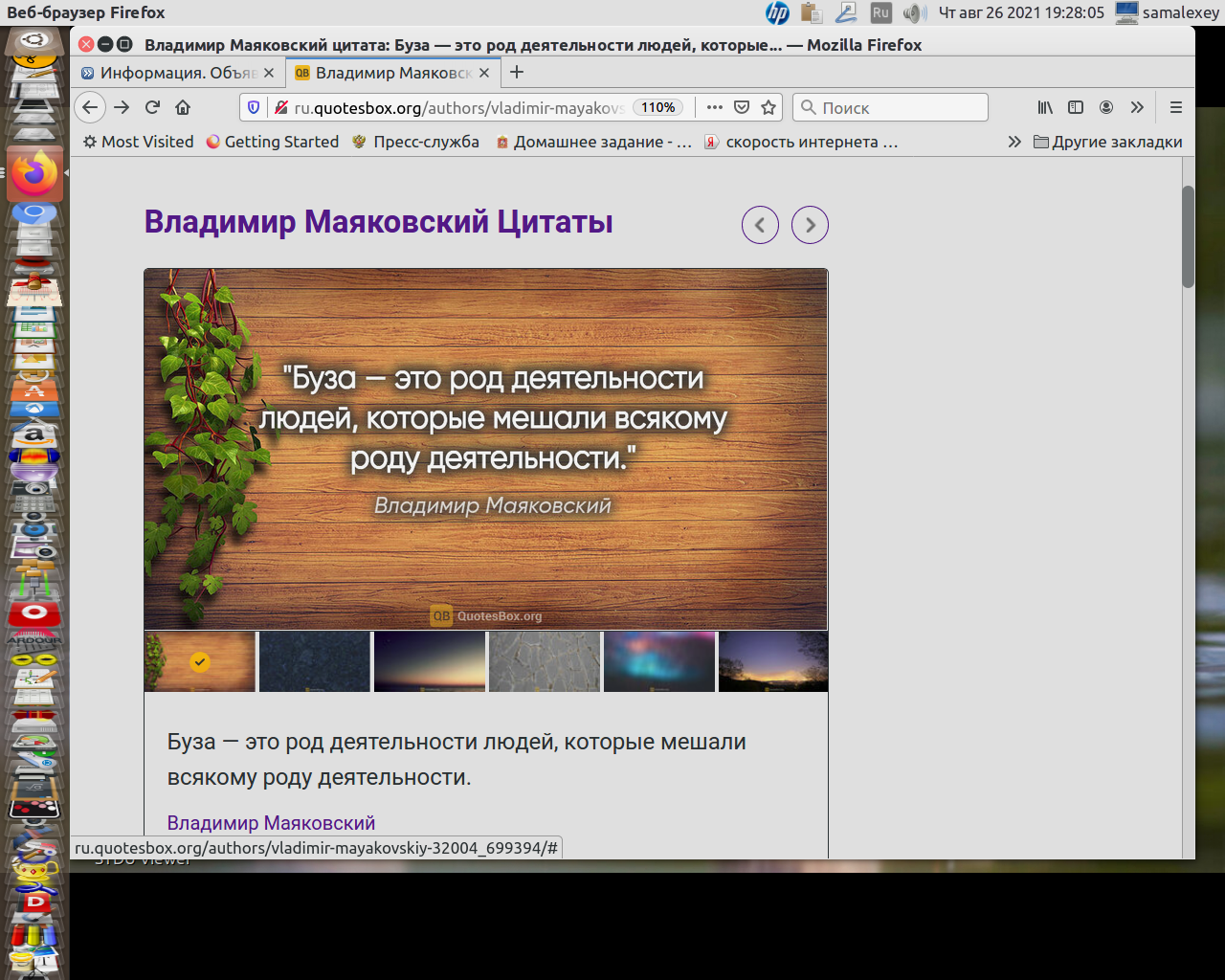Open the Firefox home page
This screenshot has width=1225, height=980.
[x=183, y=107]
